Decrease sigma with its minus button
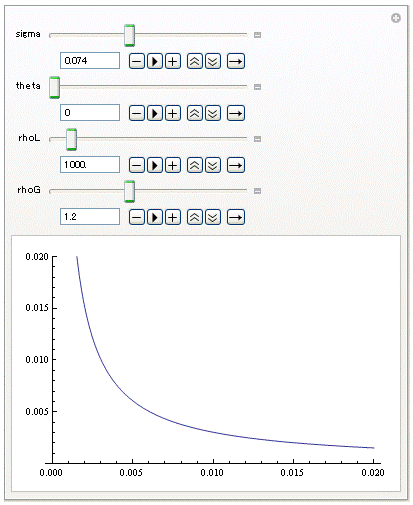This screenshot has width=413, height=505. point(137,61)
